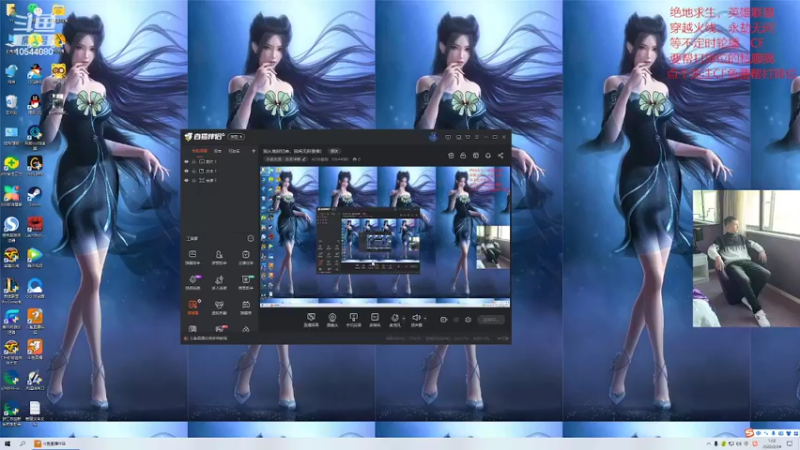Open the clipboard-check task tool in the toolbox
The image size is (800, 450).
[246, 257]
